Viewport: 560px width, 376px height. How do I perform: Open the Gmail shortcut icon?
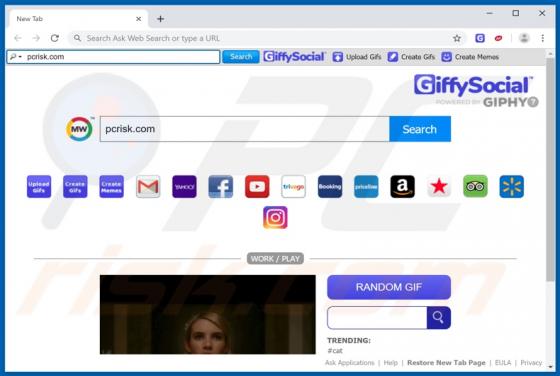pyautogui.click(x=148, y=186)
